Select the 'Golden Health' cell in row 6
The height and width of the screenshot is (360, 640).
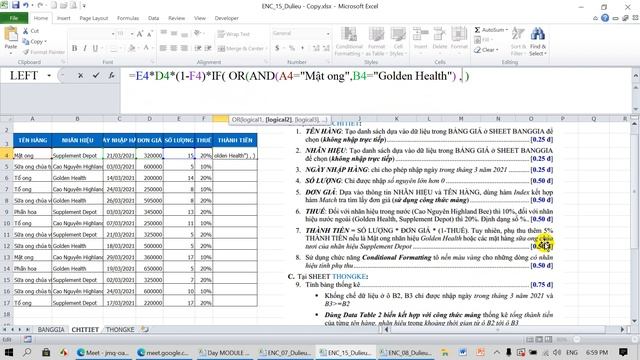coord(77,178)
